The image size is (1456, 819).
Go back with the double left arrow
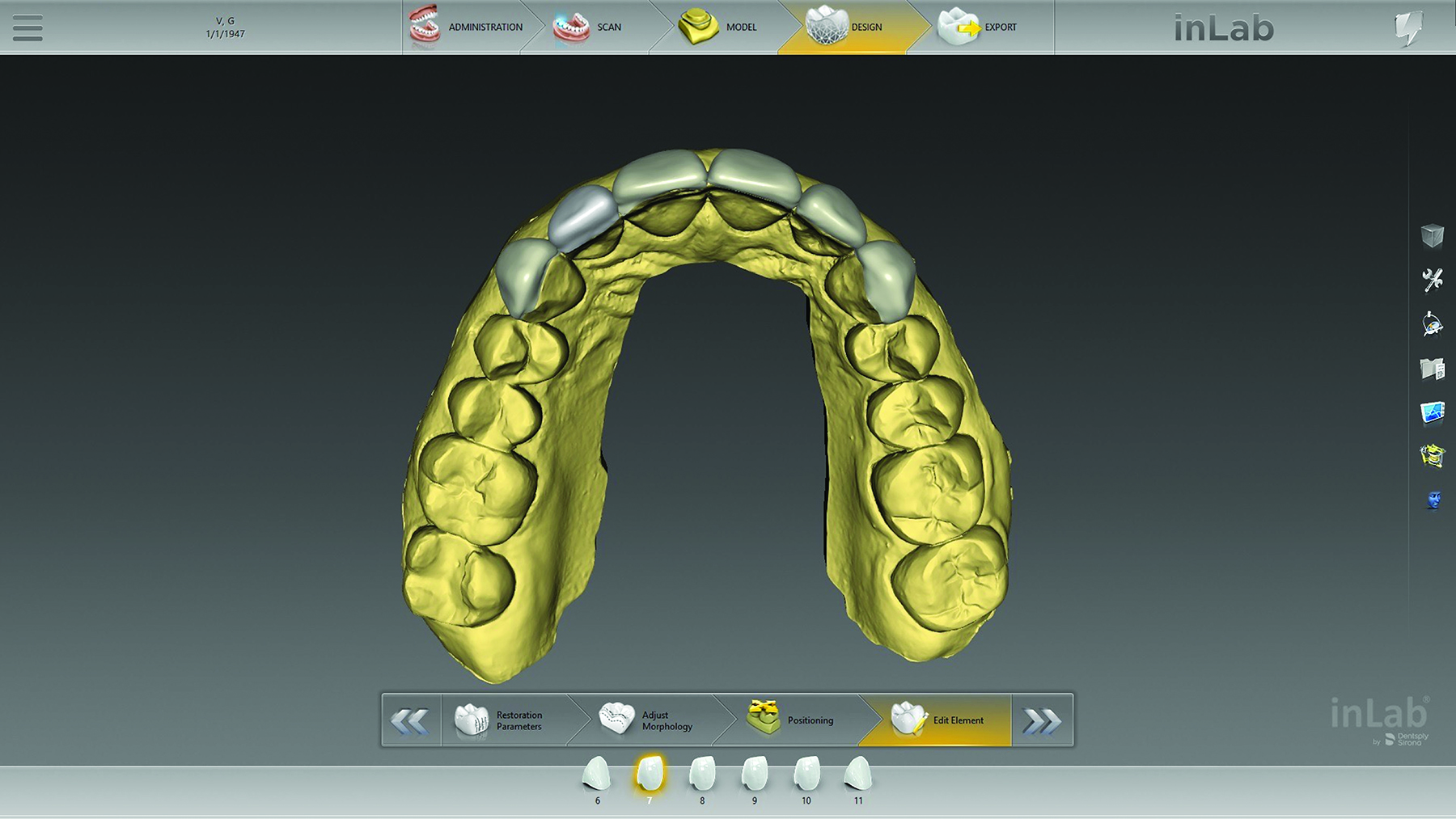tap(411, 720)
